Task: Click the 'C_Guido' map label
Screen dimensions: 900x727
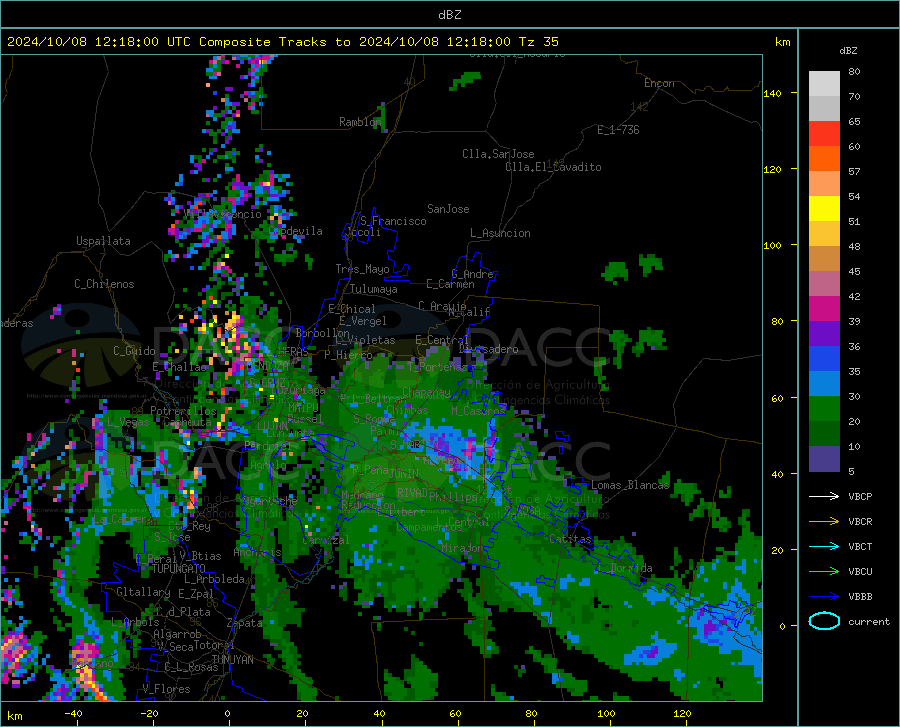Action: click(x=134, y=351)
